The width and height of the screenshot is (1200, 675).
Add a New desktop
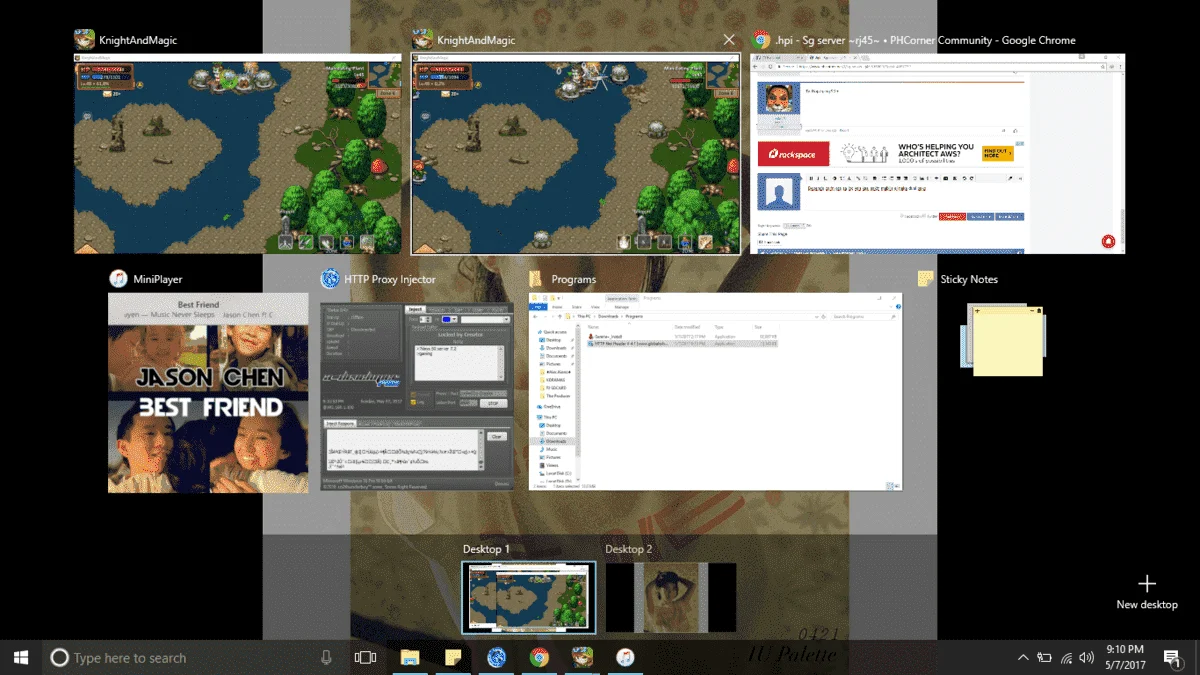(1147, 591)
